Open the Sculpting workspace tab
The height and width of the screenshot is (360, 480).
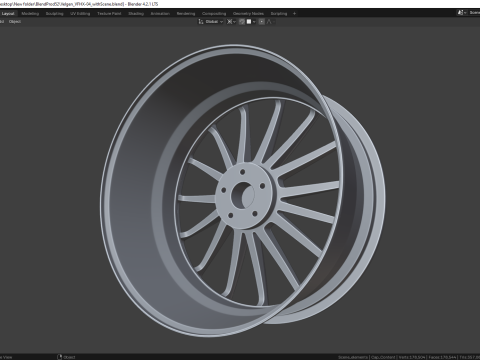(54, 14)
